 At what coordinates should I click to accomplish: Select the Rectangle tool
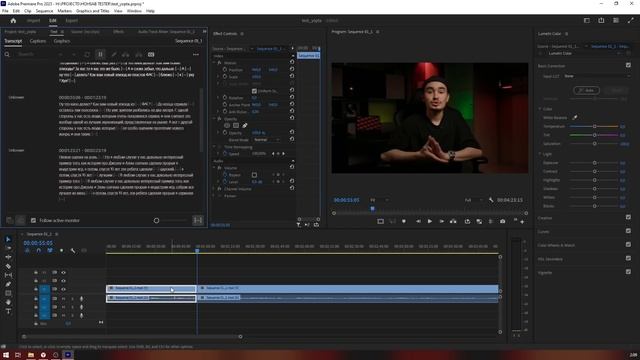point(8,293)
